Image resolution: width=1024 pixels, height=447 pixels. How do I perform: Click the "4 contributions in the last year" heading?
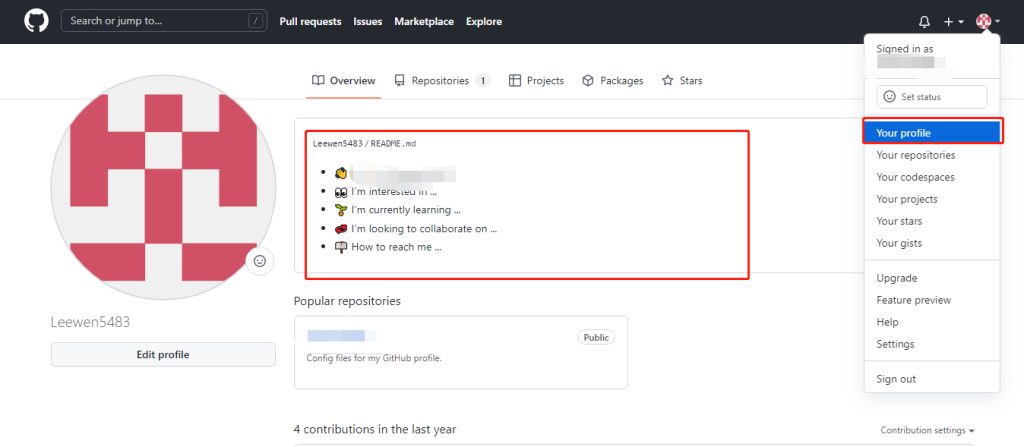375,429
